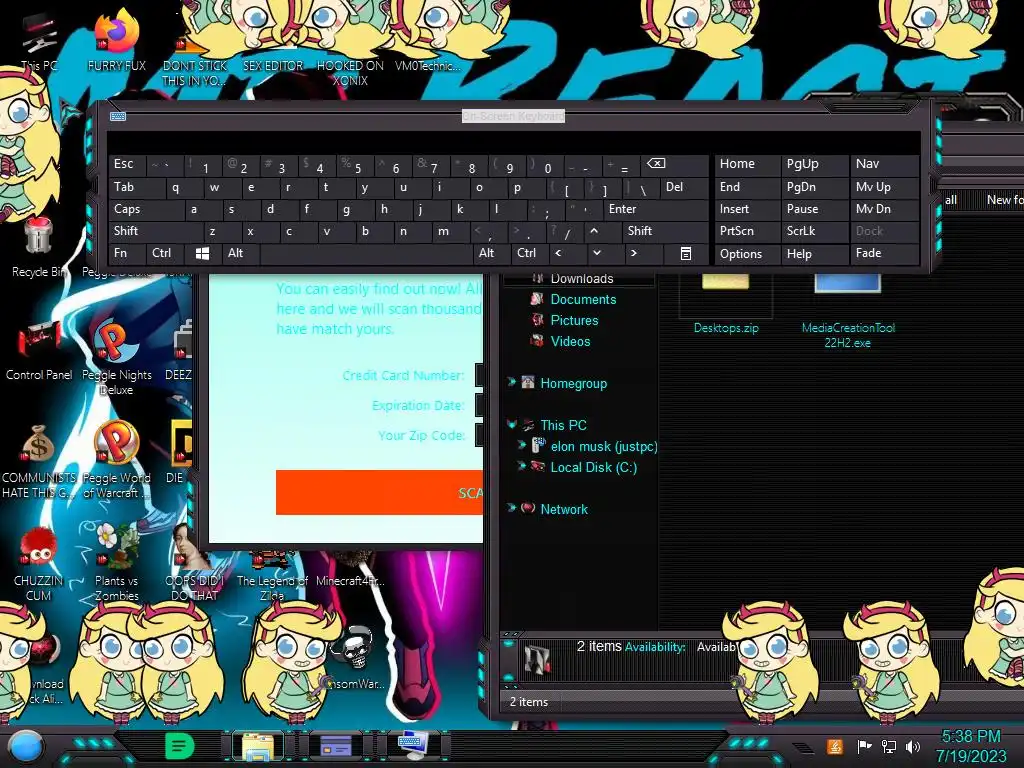Toggle the Fn key

(127, 253)
